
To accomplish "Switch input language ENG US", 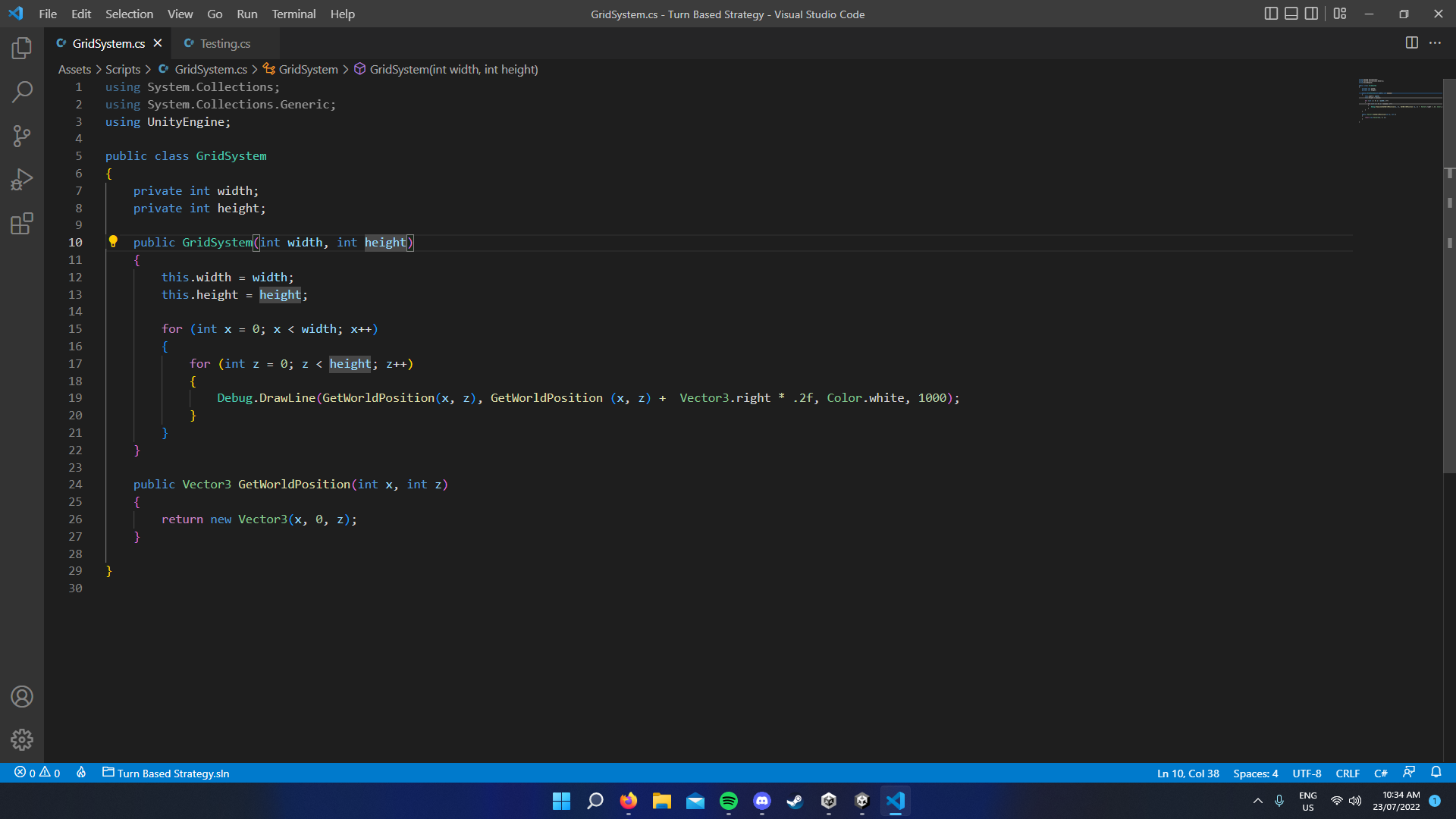I will [1307, 801].
